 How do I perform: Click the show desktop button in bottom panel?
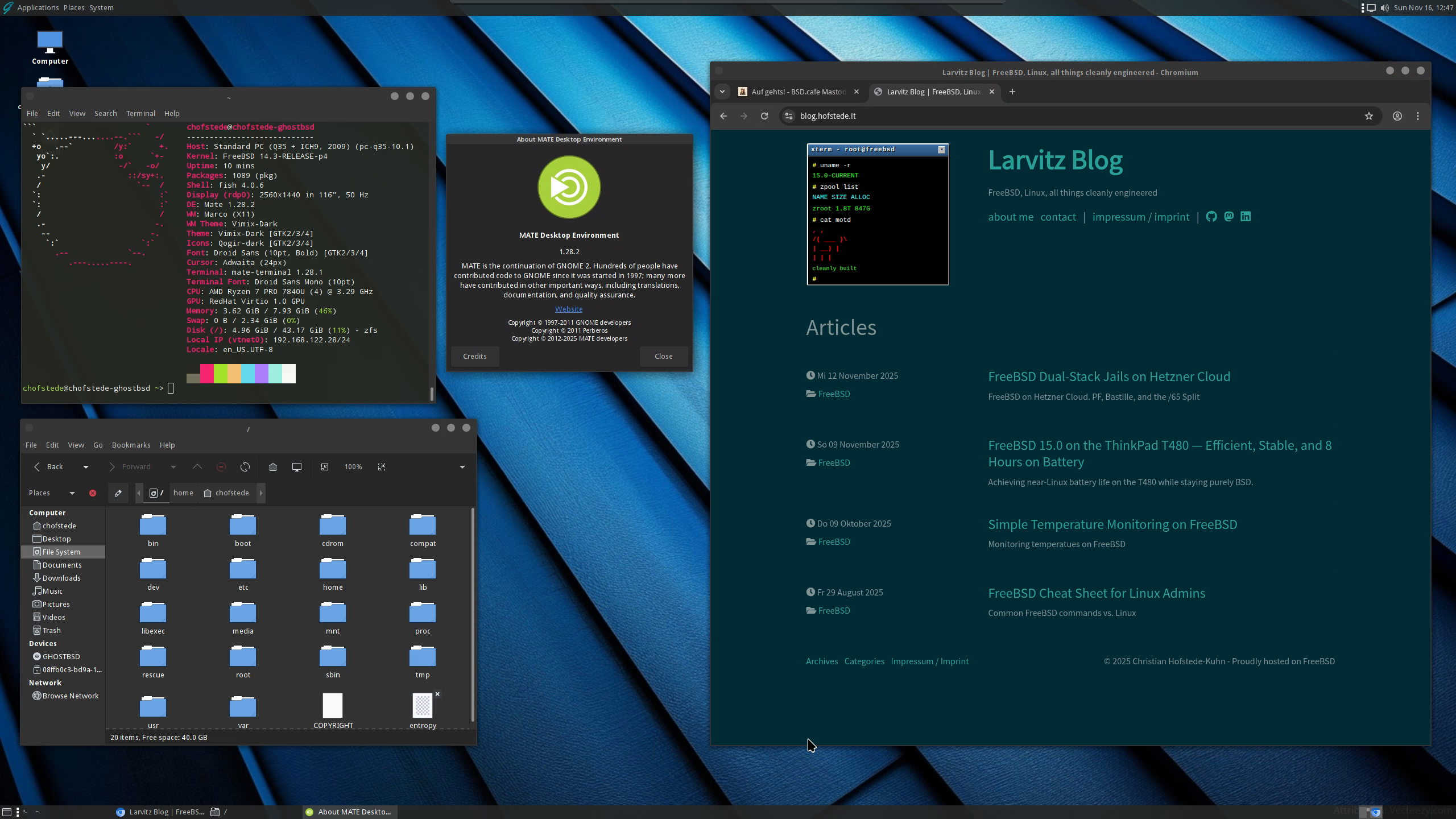coord(7,812)
